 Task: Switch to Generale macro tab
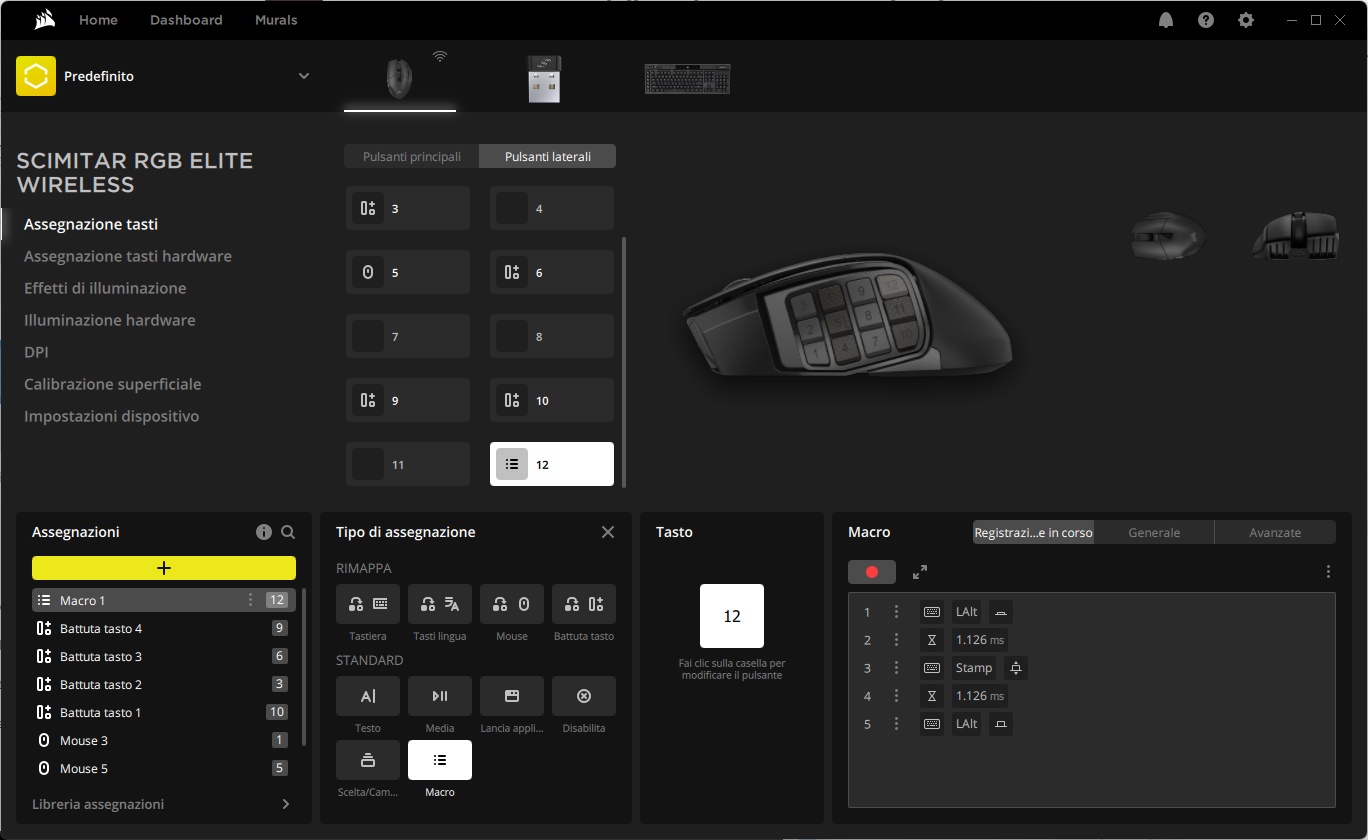pos(1154,532)
